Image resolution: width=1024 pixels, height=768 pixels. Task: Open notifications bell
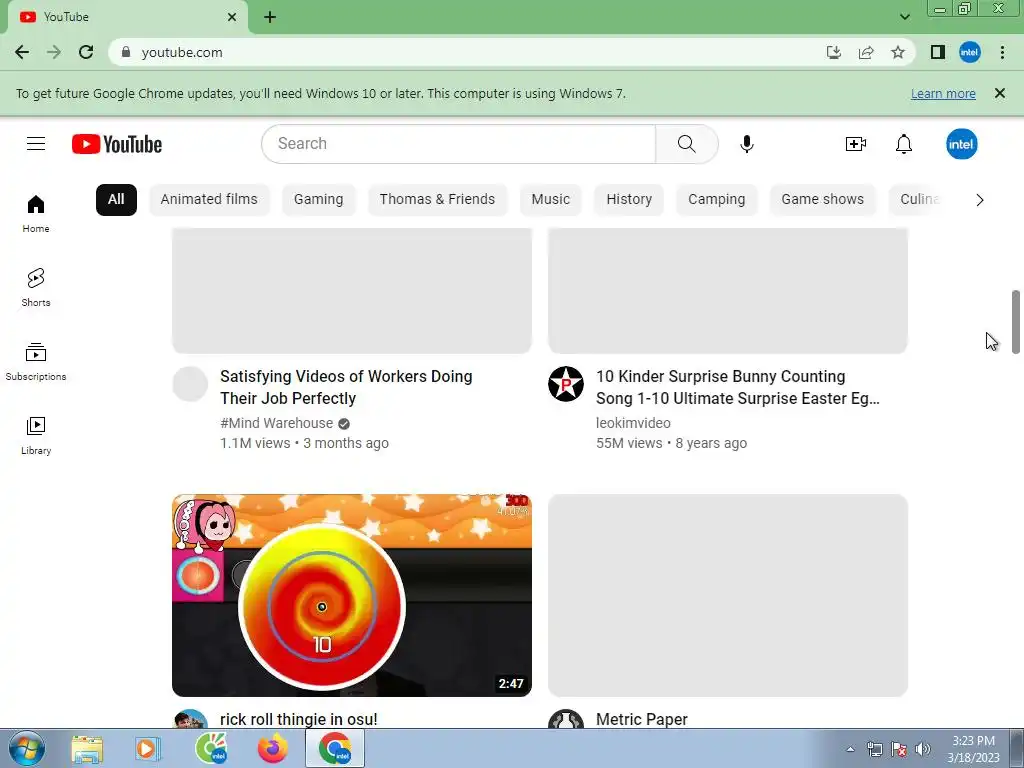tap(904, 144)
